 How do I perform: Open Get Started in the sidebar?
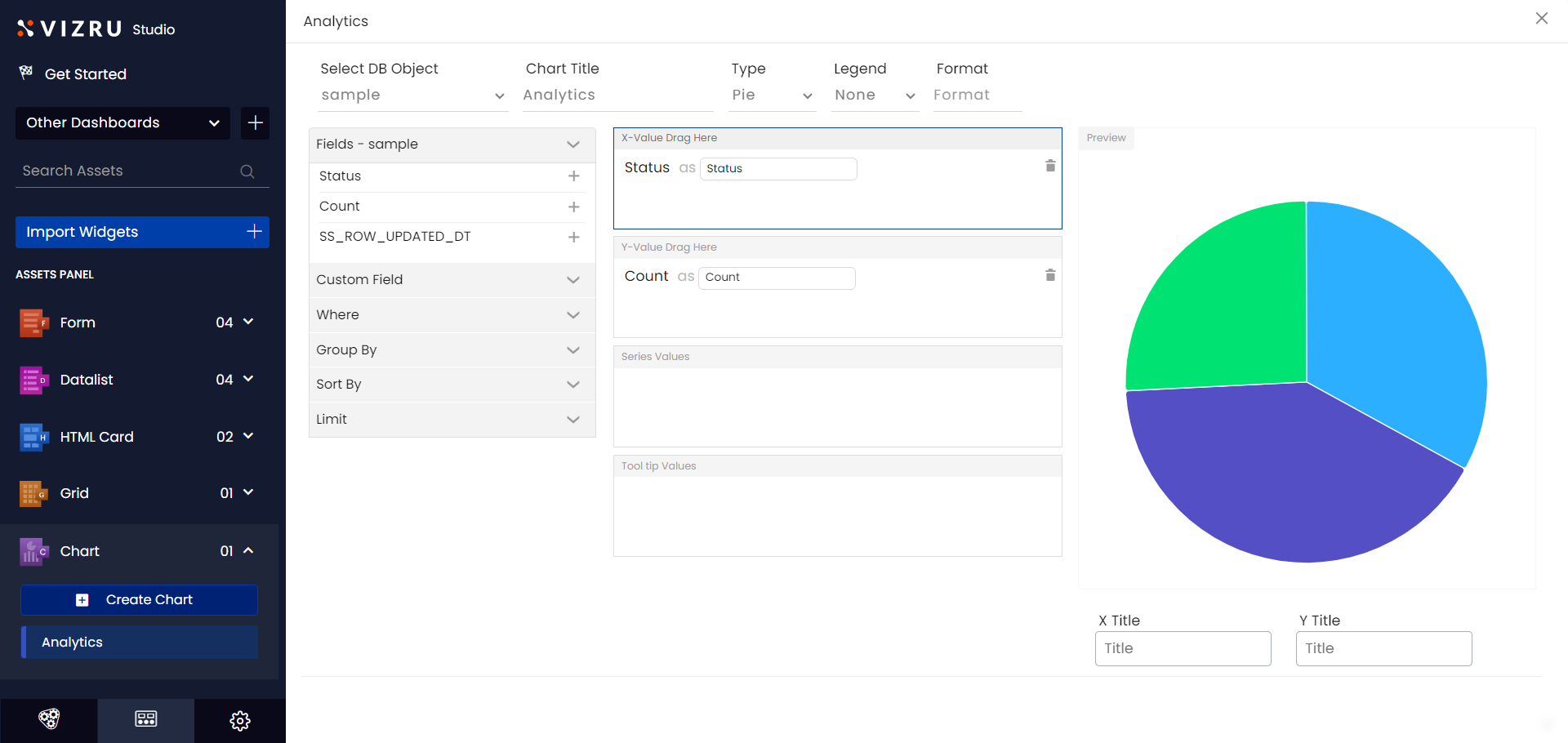coord(85,74)
